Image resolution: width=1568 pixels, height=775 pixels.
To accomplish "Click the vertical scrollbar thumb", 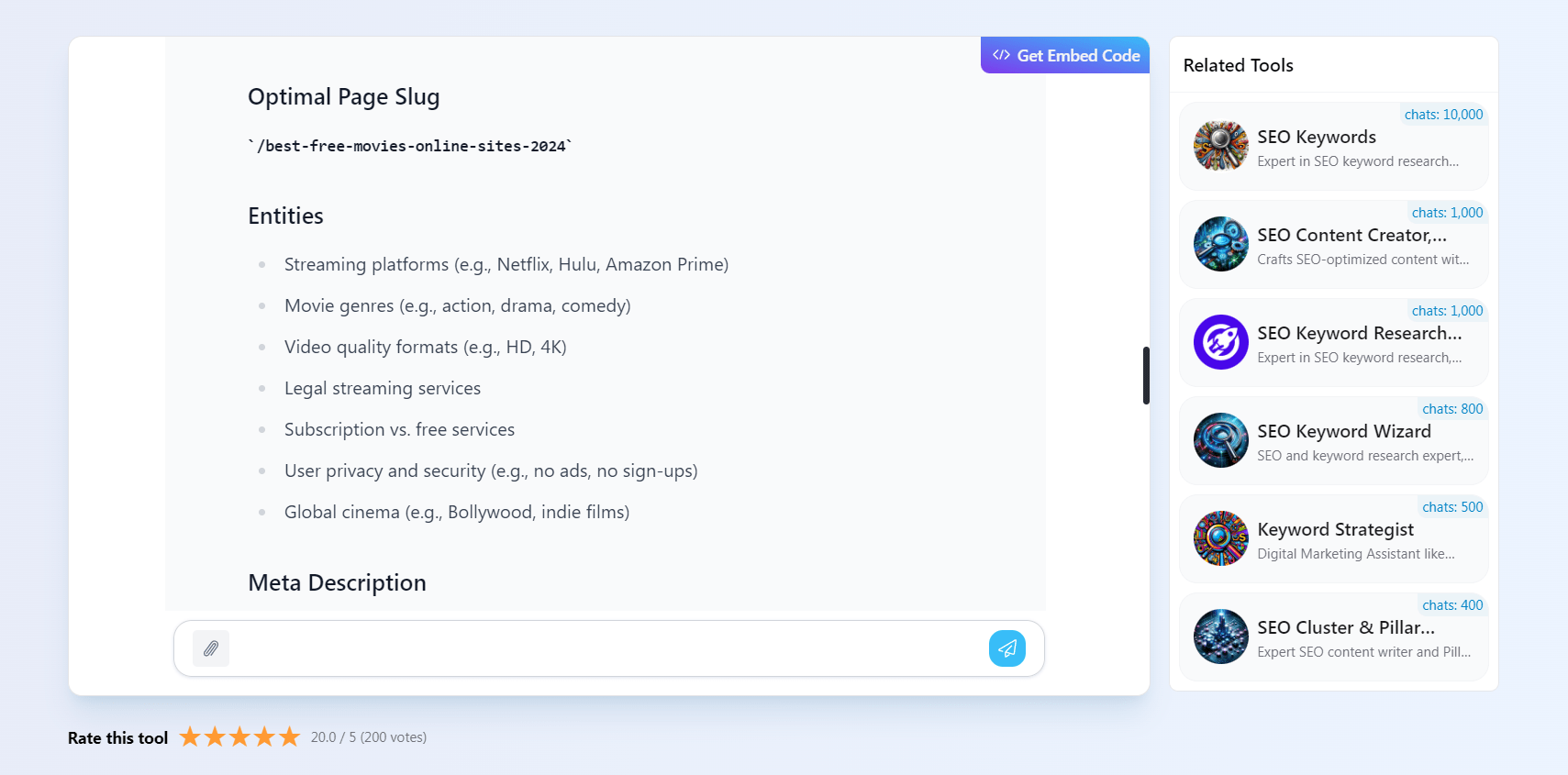I will click(1146, 374).
